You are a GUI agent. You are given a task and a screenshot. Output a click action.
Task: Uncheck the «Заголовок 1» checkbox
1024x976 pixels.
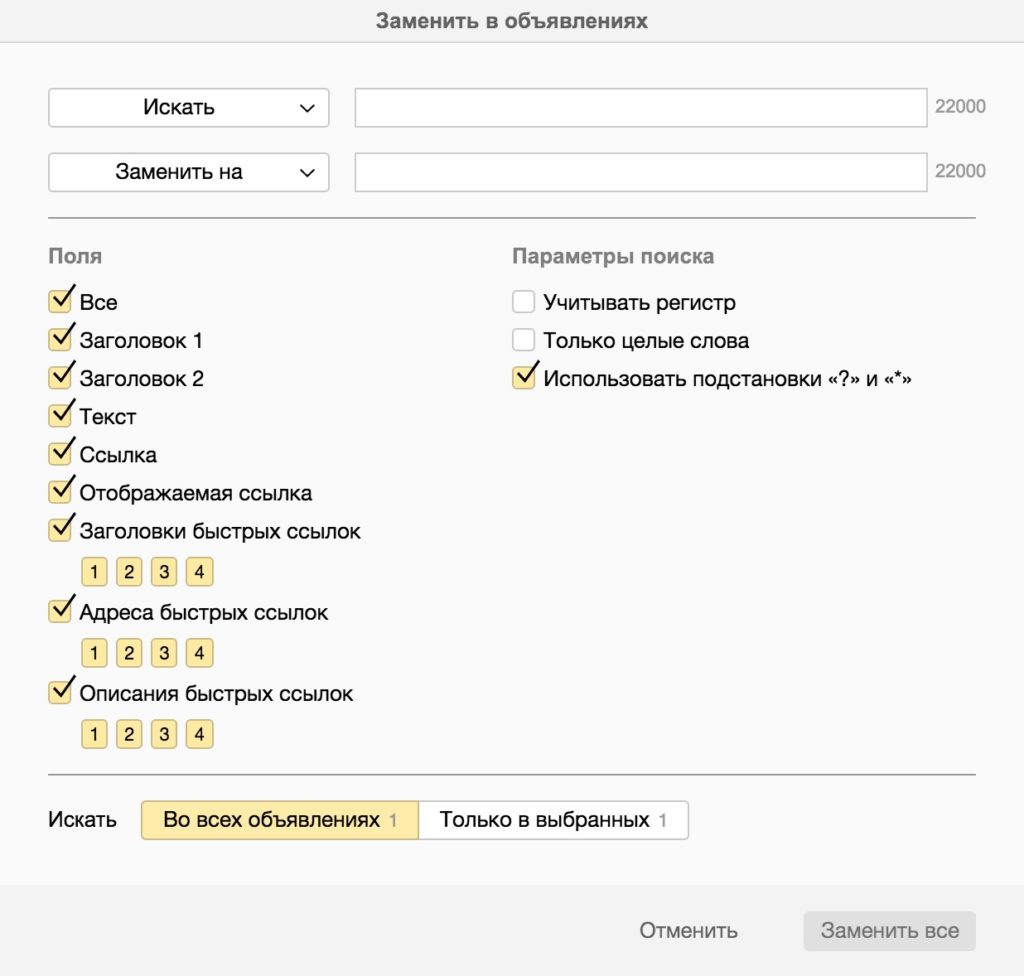[x=60, y=340]
